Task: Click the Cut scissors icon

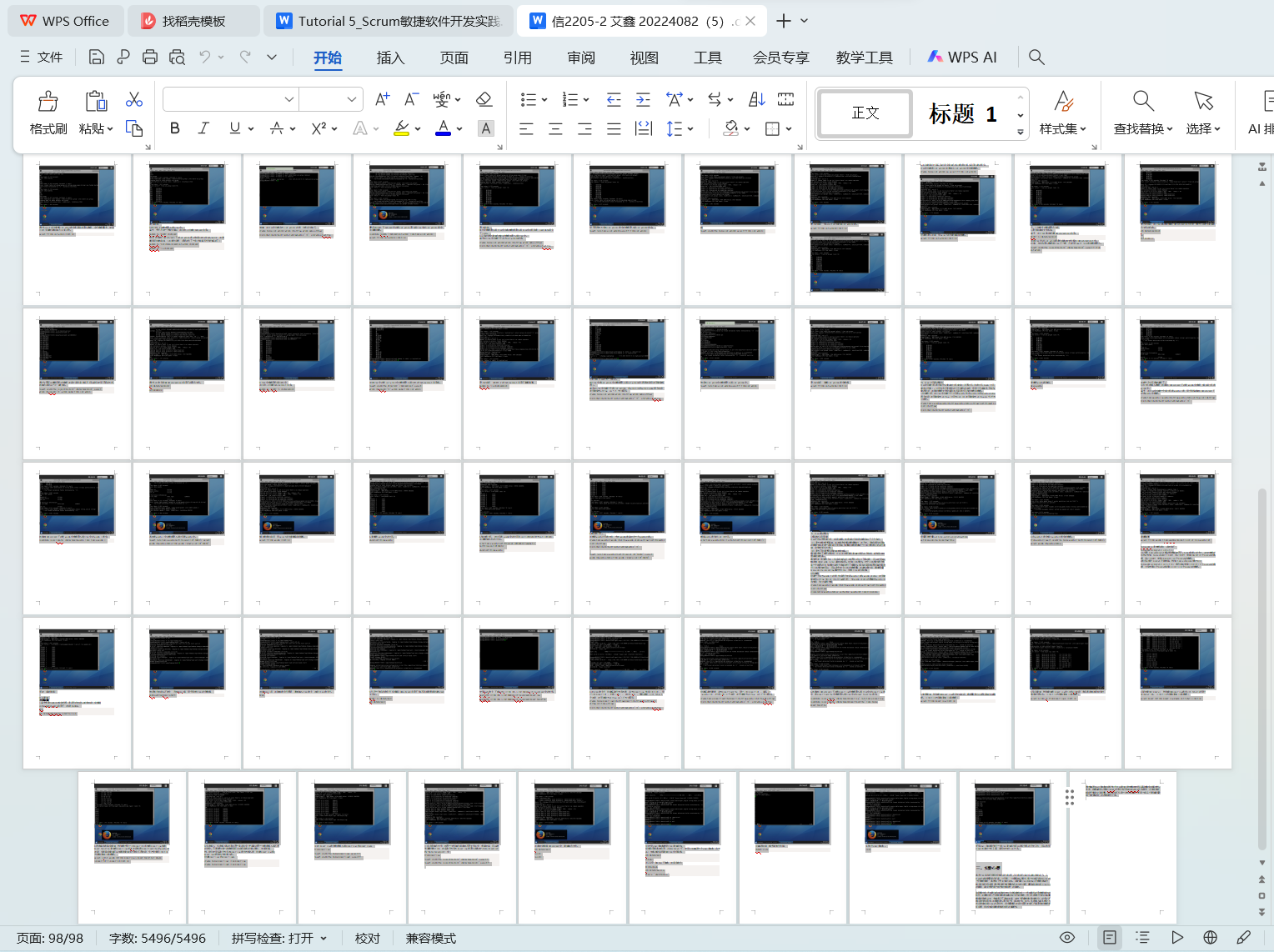Action: (x=134, y=100)
